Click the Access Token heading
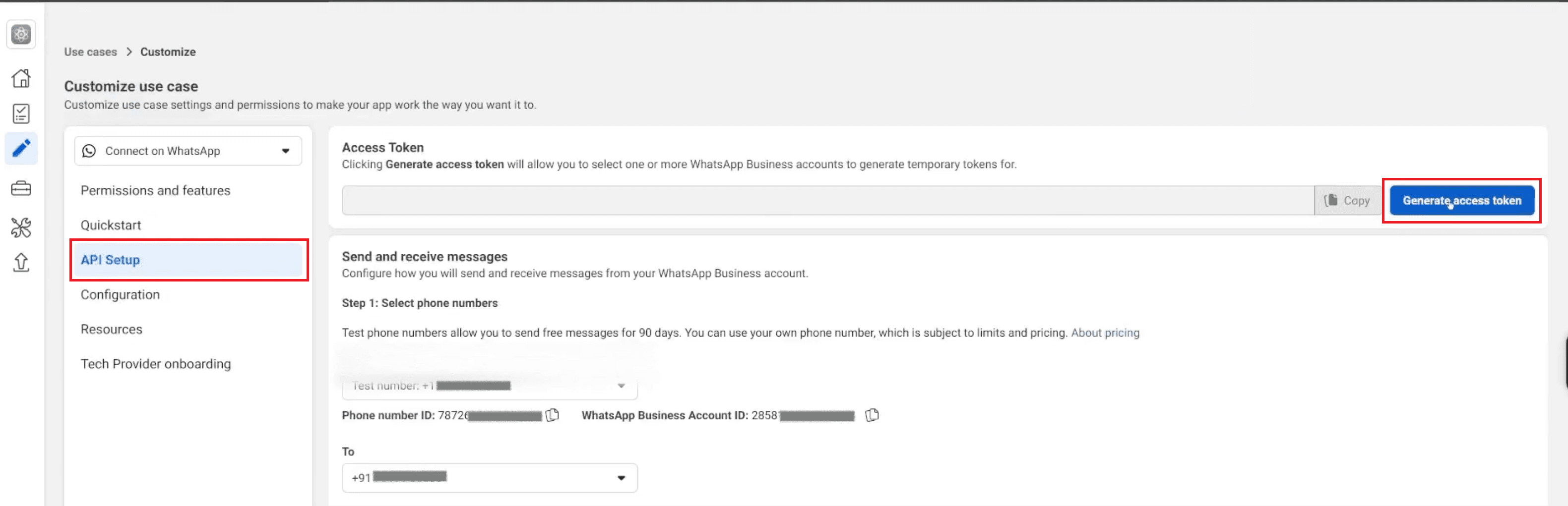 click(383, 147)
